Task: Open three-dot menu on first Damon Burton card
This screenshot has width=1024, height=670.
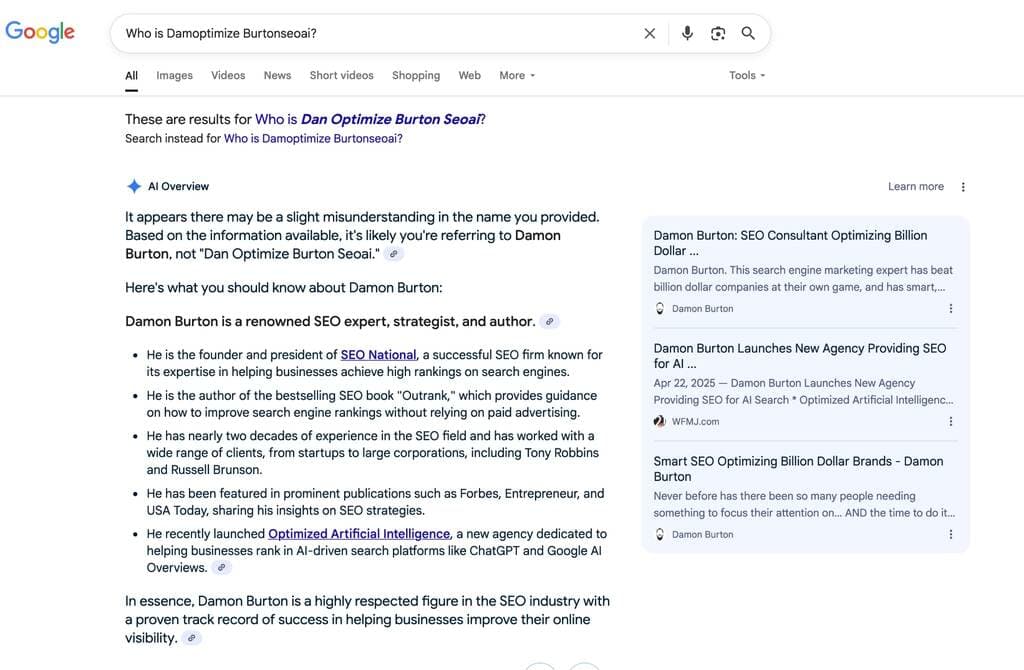Action: coord(950,309)
